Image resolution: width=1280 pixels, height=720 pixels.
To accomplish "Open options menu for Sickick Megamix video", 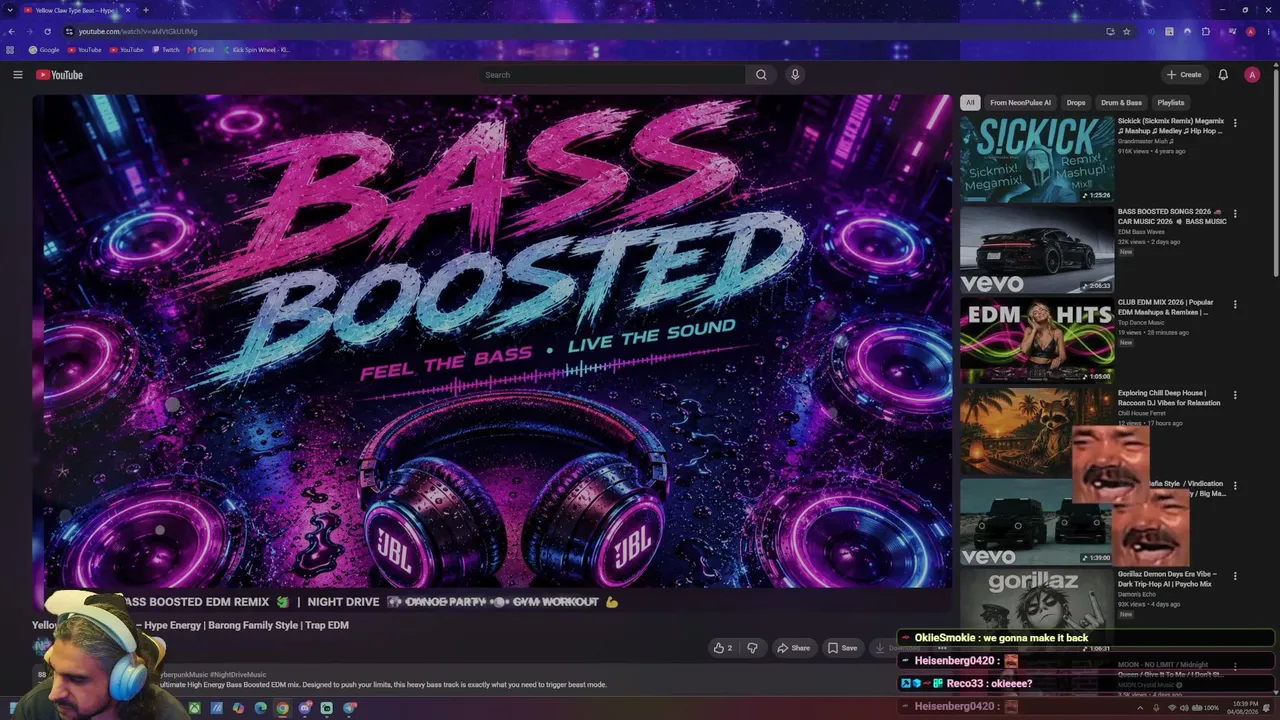I will (1235, 123).
